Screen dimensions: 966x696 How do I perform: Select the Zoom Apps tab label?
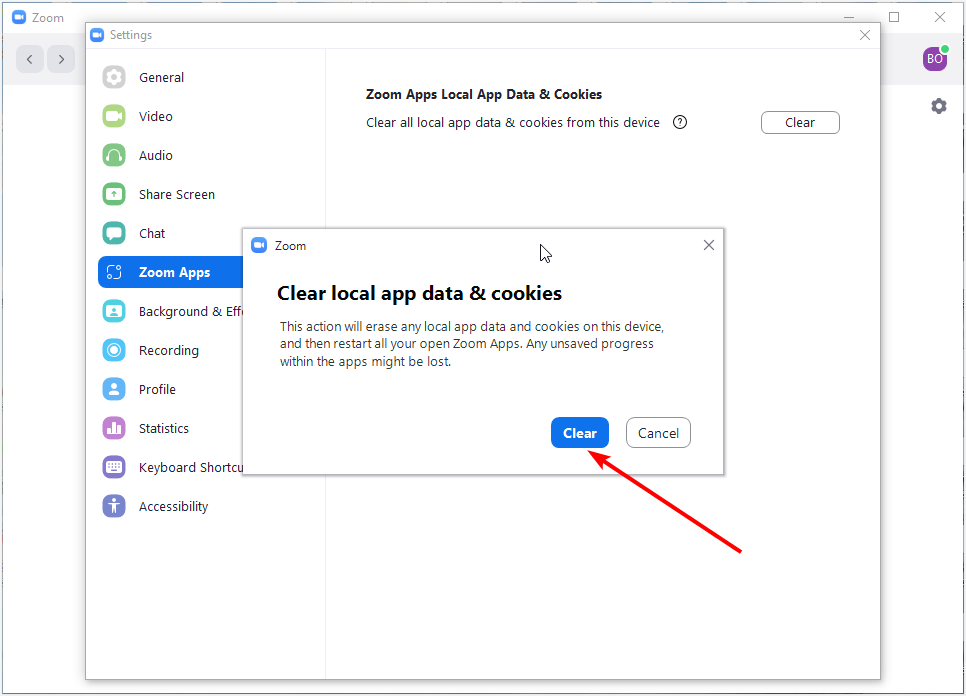click(174, 272)
